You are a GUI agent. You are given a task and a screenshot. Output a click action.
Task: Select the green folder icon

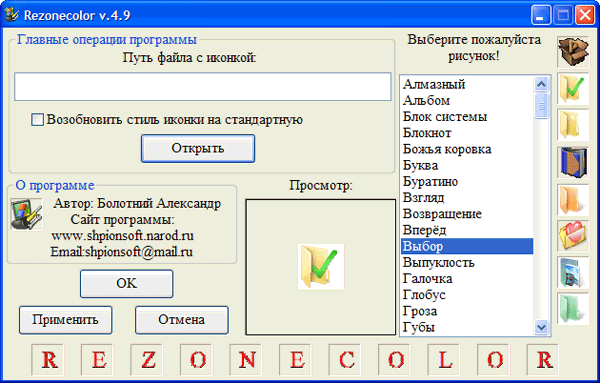(x=573, y=309)
